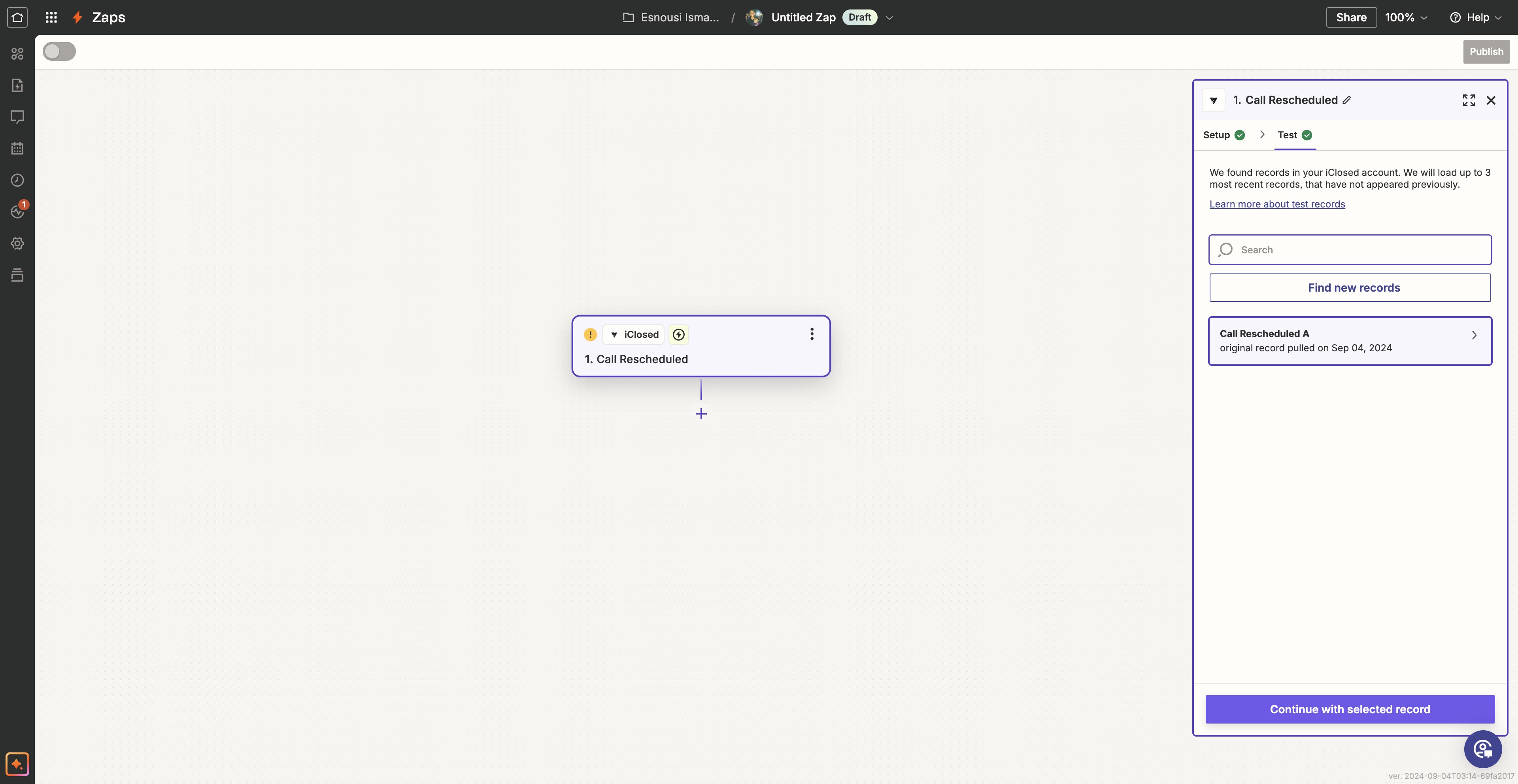Image resolution: width=1518 pixels, height=784 pixels.
Task: Click the home icon in top-left corner
Action: point(17,17)
